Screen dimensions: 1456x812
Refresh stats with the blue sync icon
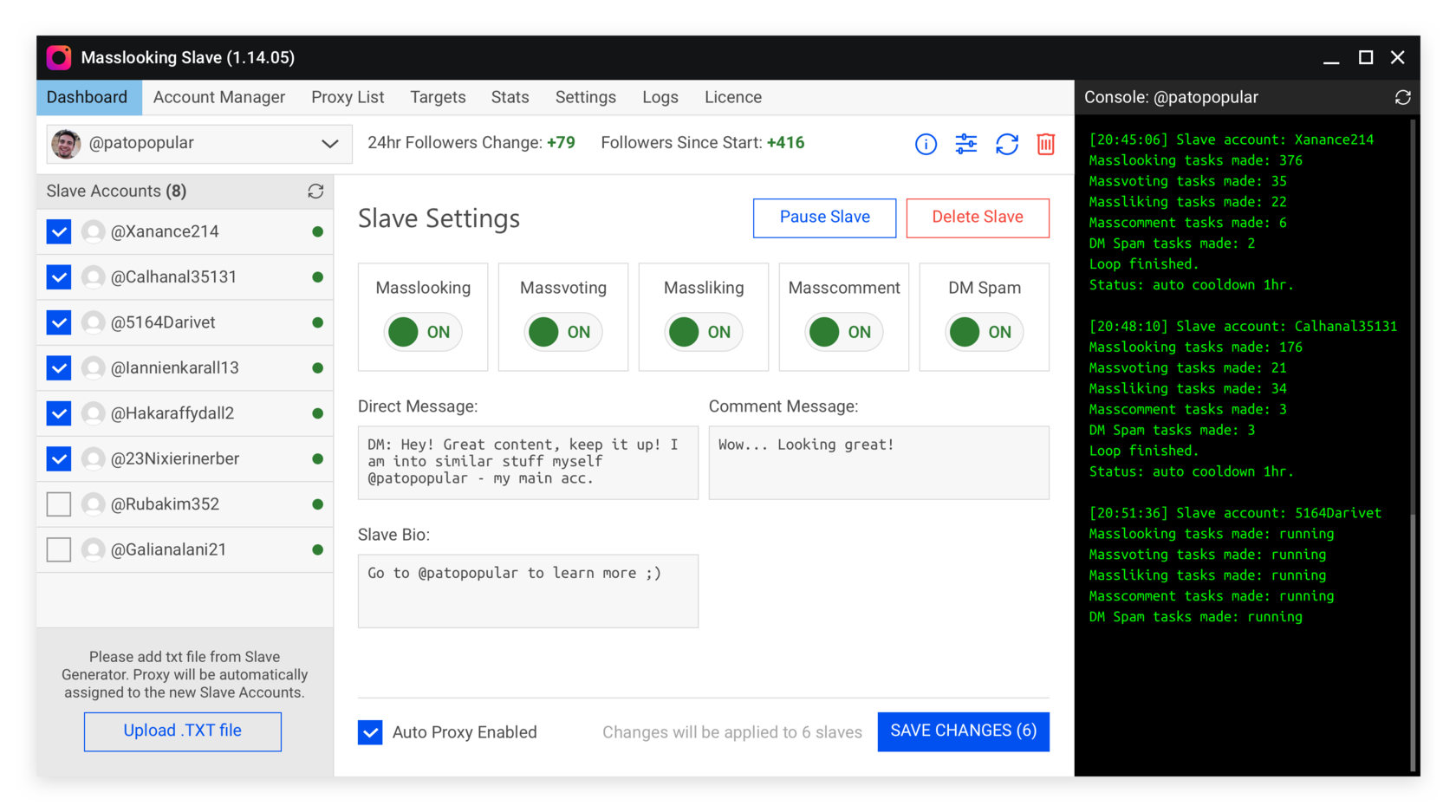(x=1007, y=144)
